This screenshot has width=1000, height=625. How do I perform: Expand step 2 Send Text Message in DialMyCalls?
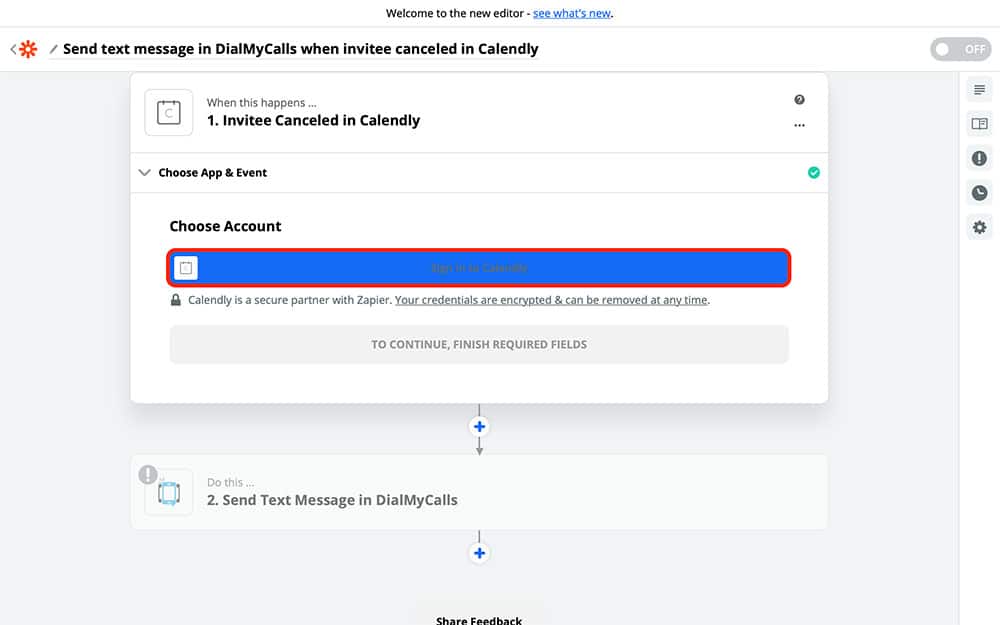point(332,500)
